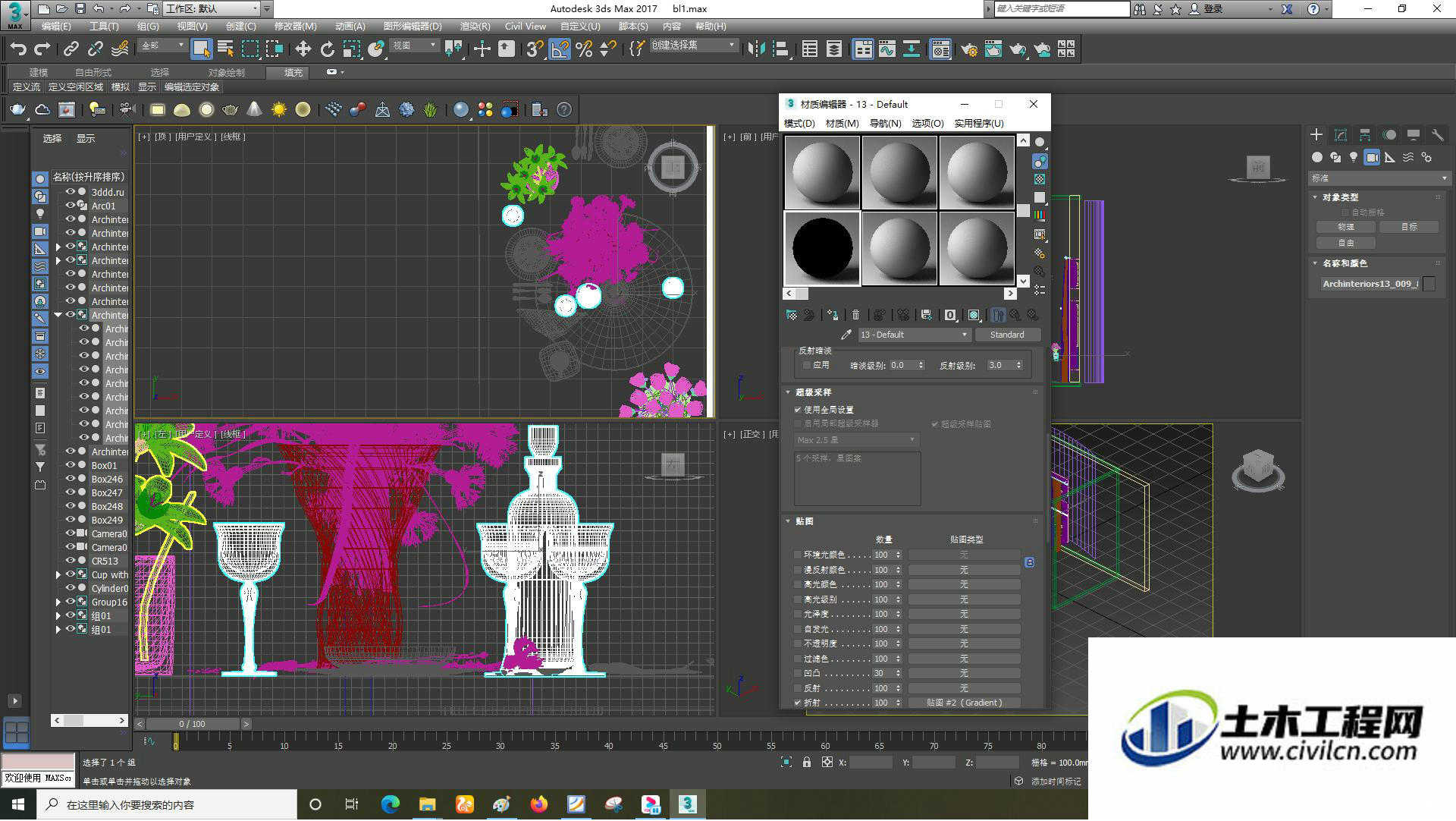Open 材质(M) menu in material editor

[x=842, y=124]
